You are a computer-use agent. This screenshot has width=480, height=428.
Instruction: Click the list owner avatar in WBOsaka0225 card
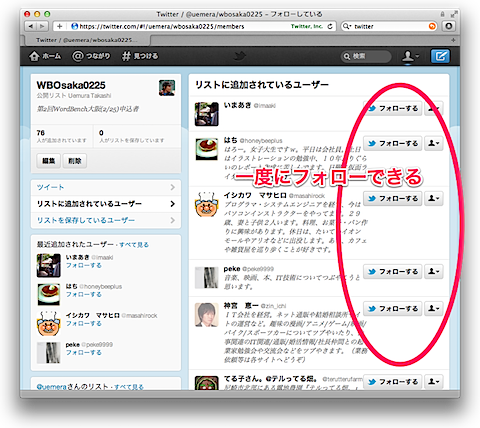[167, 88]
